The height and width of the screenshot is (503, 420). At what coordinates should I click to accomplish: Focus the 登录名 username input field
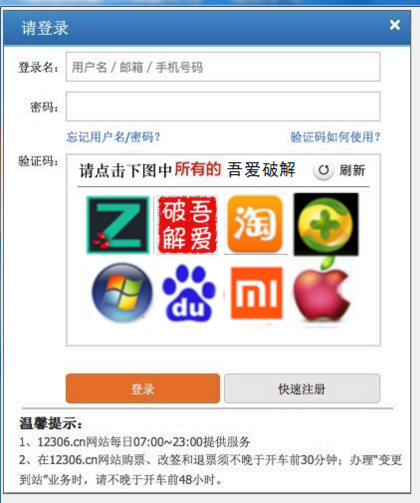coord(223,67)
